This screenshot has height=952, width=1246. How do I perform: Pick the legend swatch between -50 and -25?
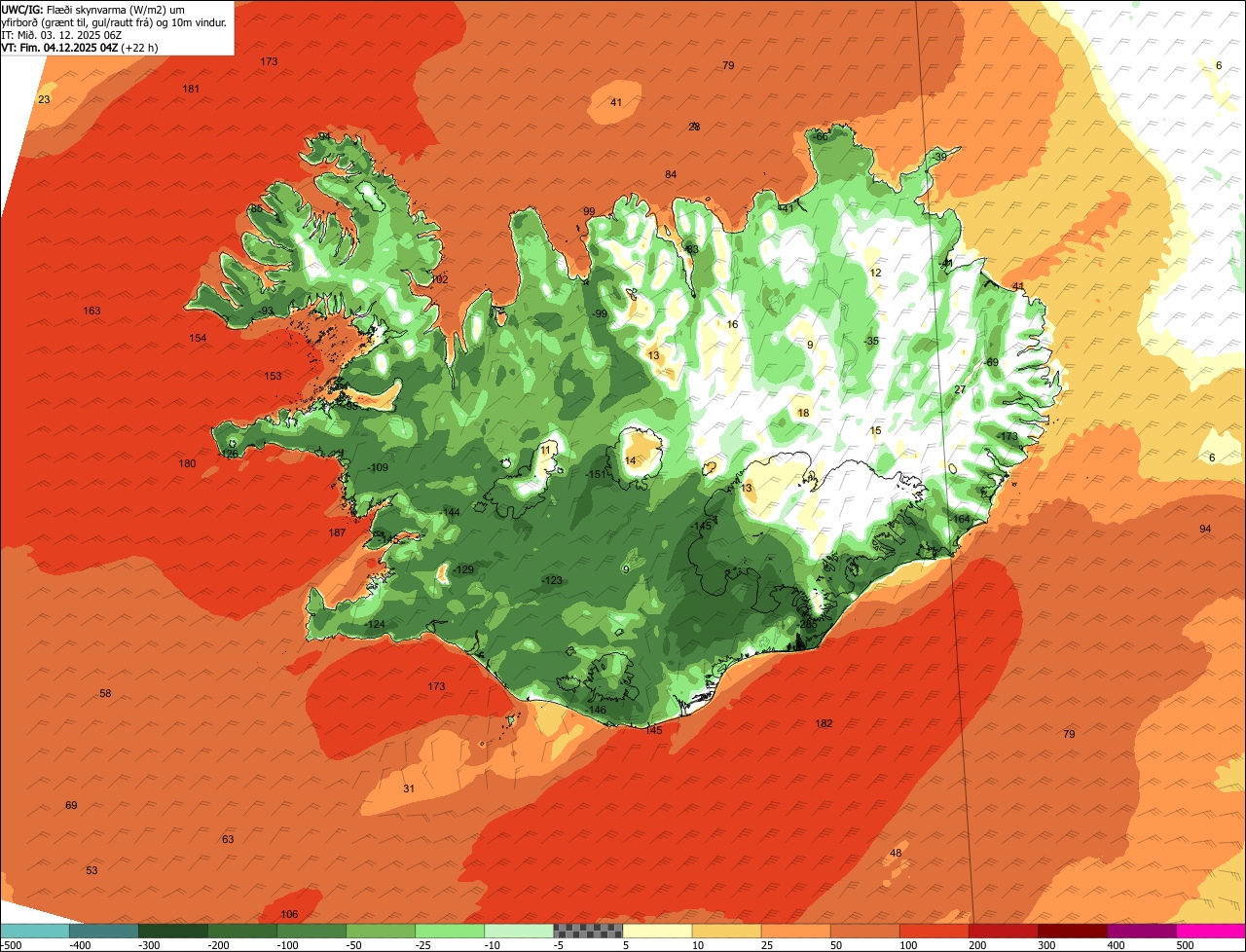point(380,931)
